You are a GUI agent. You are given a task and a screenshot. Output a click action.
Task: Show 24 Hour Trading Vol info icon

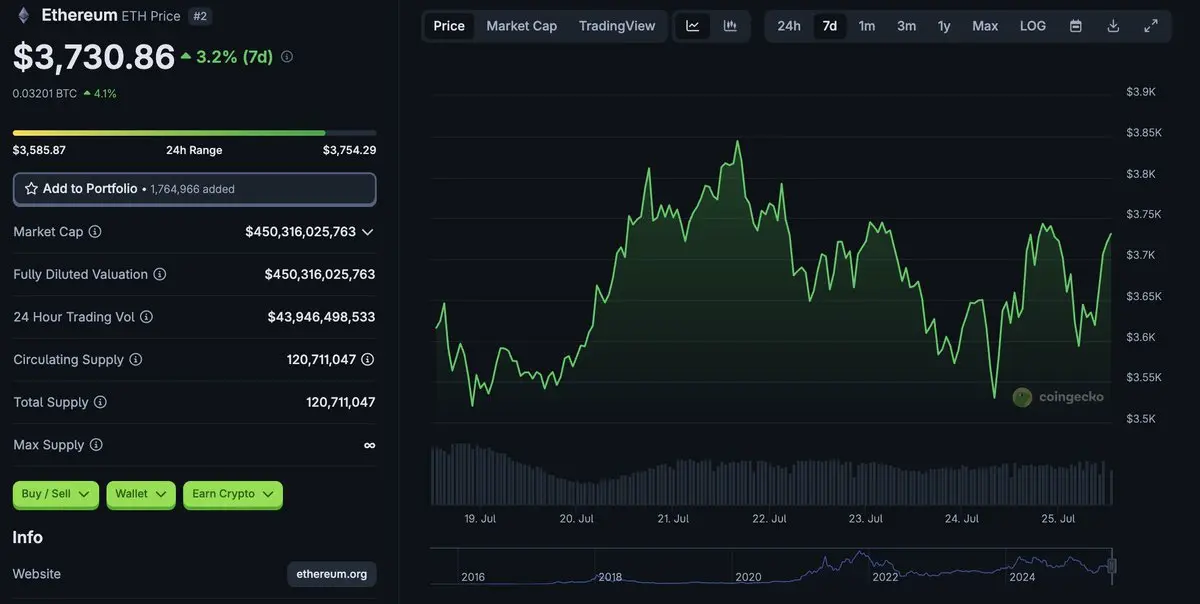click(146, 317)
